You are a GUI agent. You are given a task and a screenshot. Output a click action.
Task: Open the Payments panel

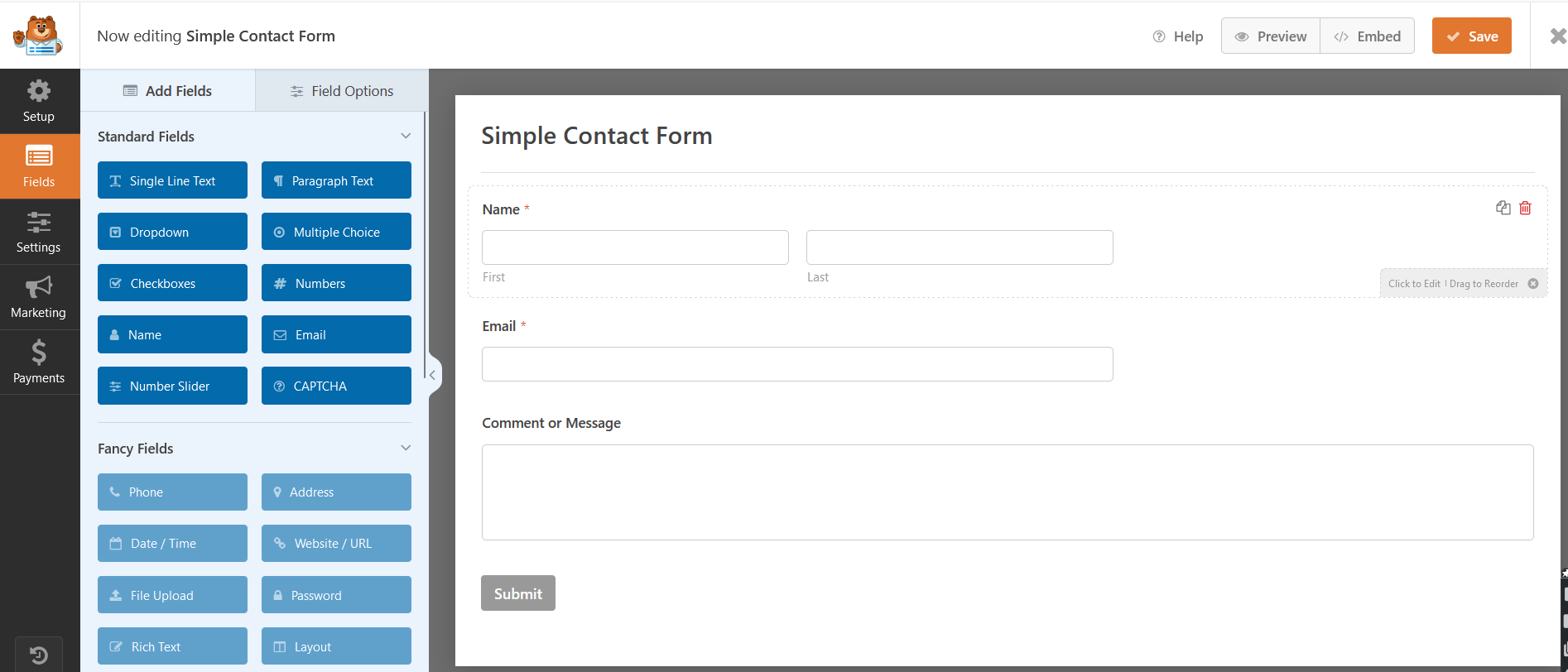pos(39,362)
